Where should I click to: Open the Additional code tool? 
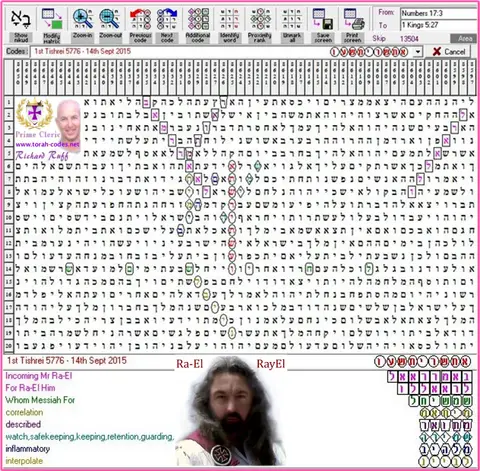click(x=198, y=19)
